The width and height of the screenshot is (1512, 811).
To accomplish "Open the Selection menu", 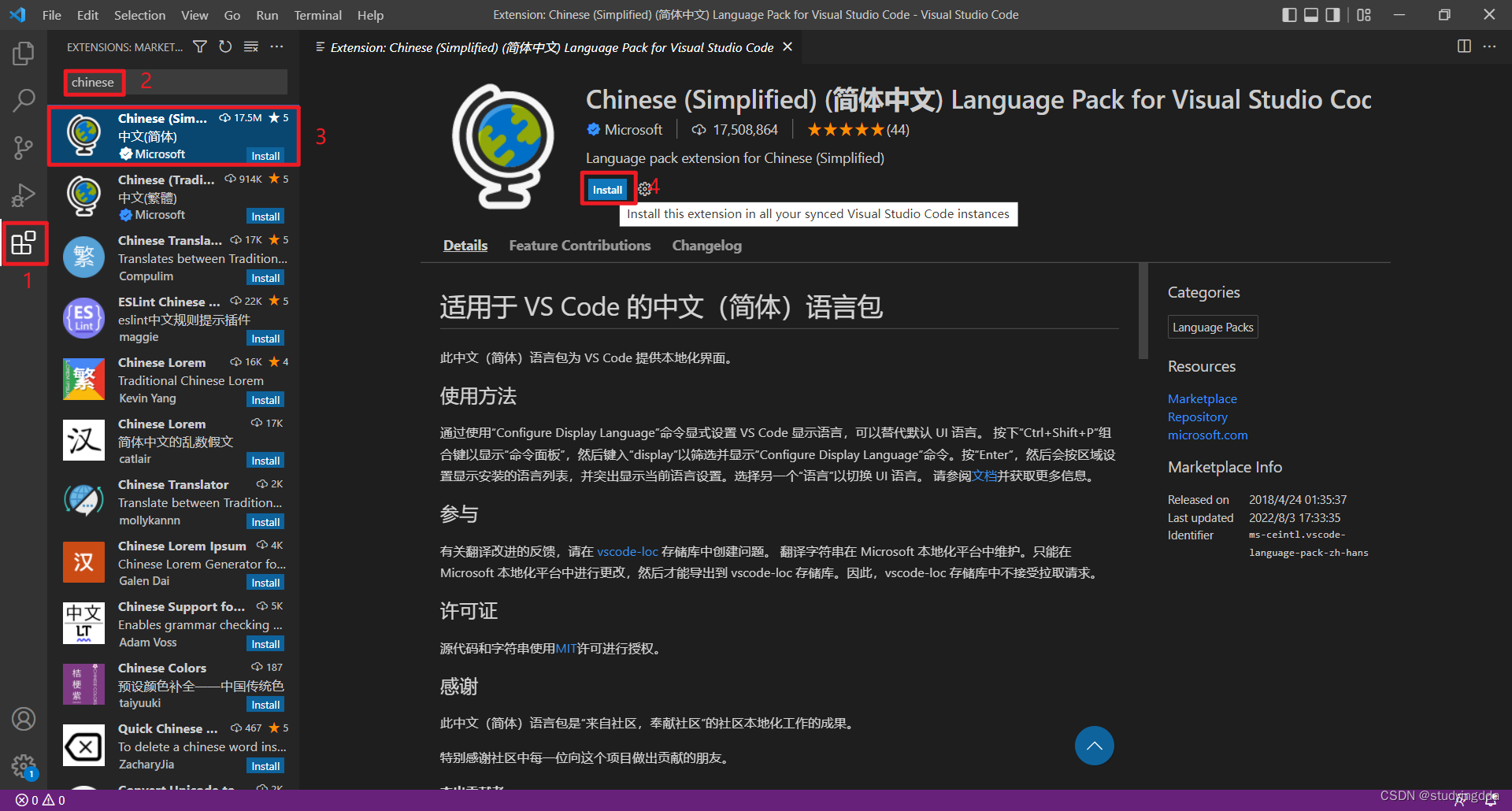I will pyautogui.click(x=139, y=15).
